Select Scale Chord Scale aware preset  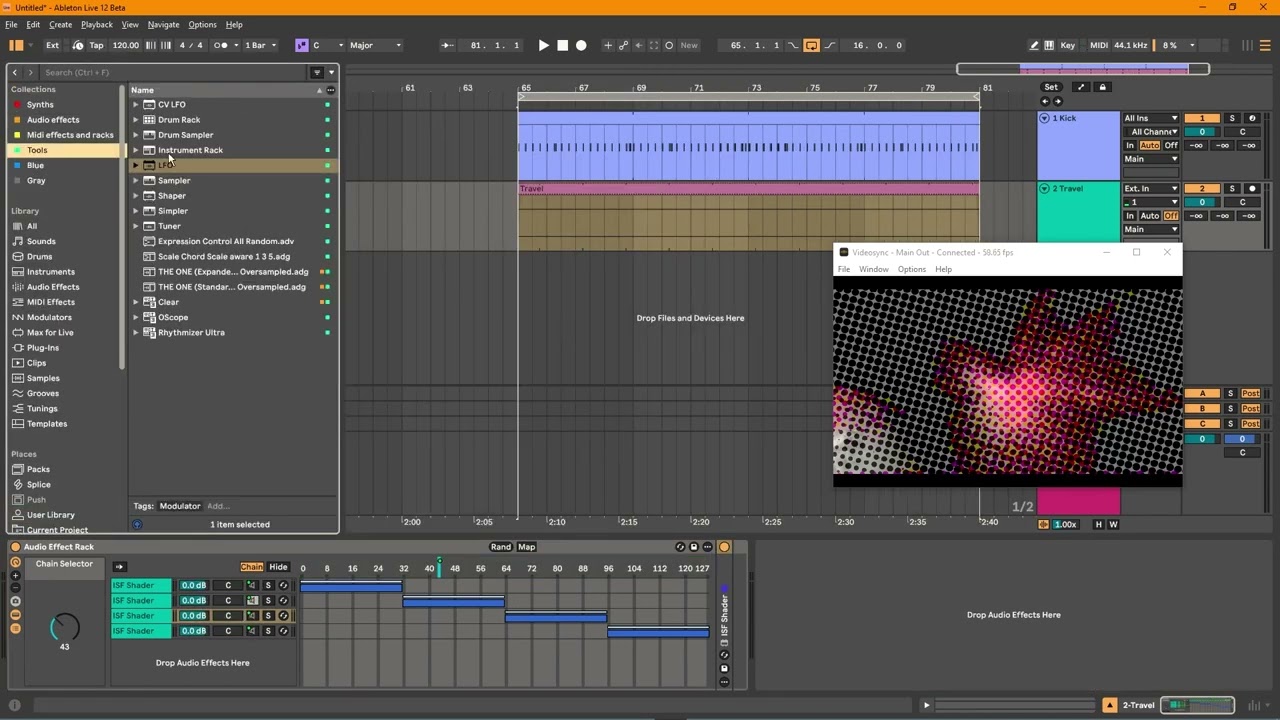pos(224,256)
